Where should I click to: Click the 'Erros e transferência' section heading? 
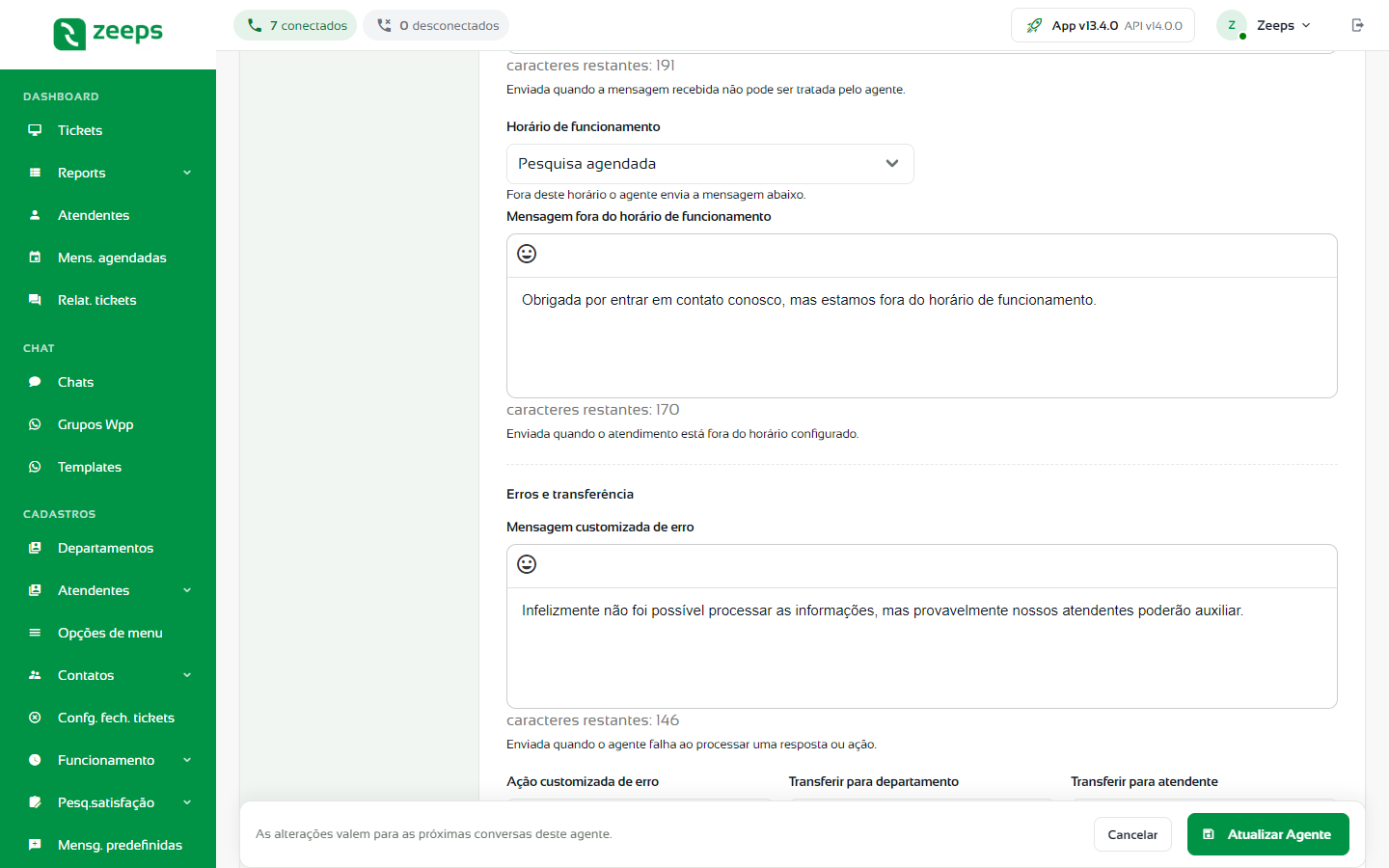(x=570, y=494)
